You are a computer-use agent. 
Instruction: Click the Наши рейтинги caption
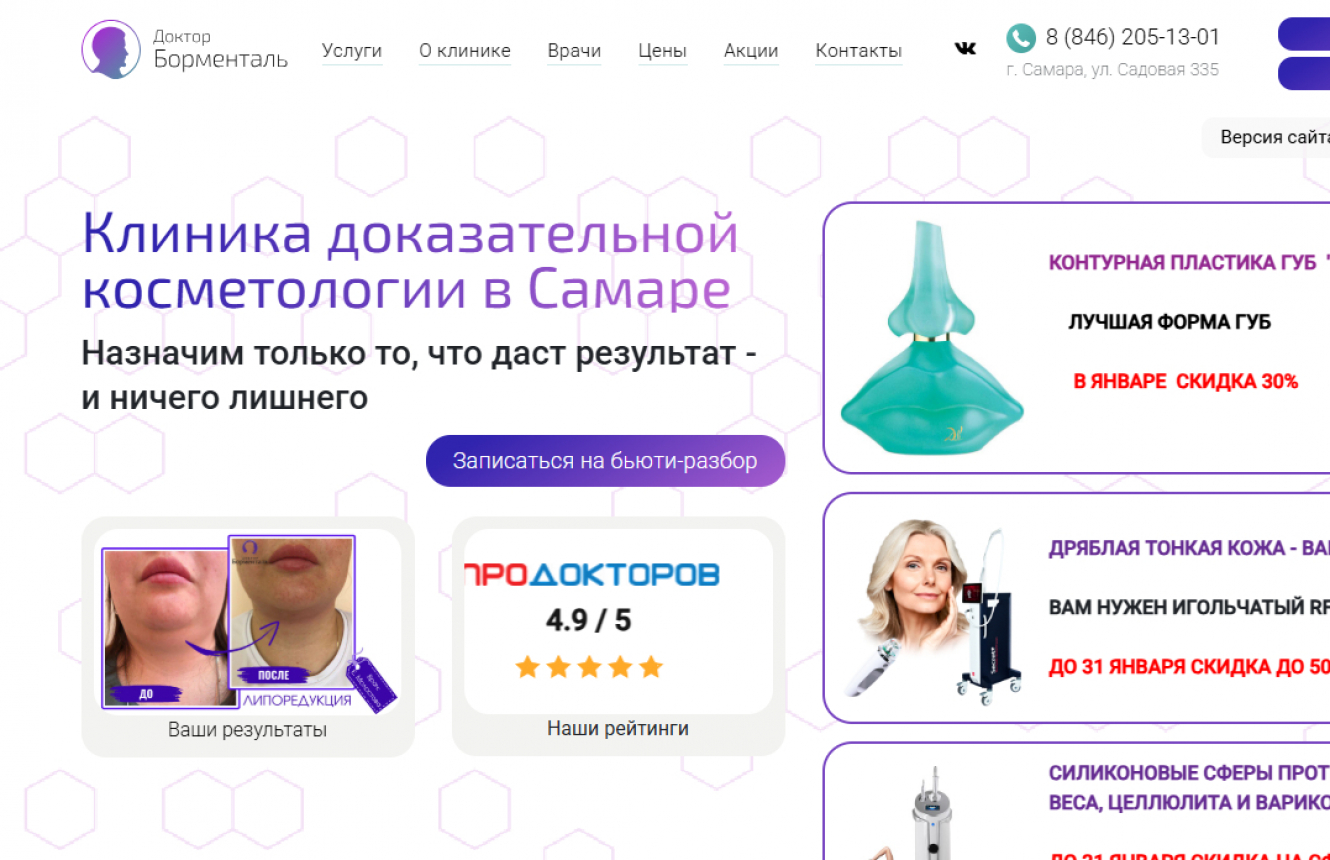(x=618, y=728)
